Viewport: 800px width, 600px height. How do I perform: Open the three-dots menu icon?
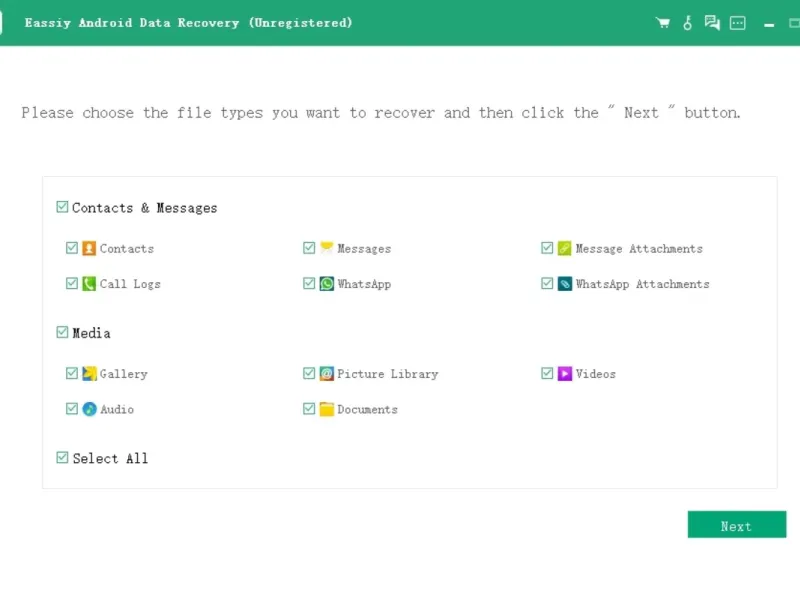[x=738, y=23]
